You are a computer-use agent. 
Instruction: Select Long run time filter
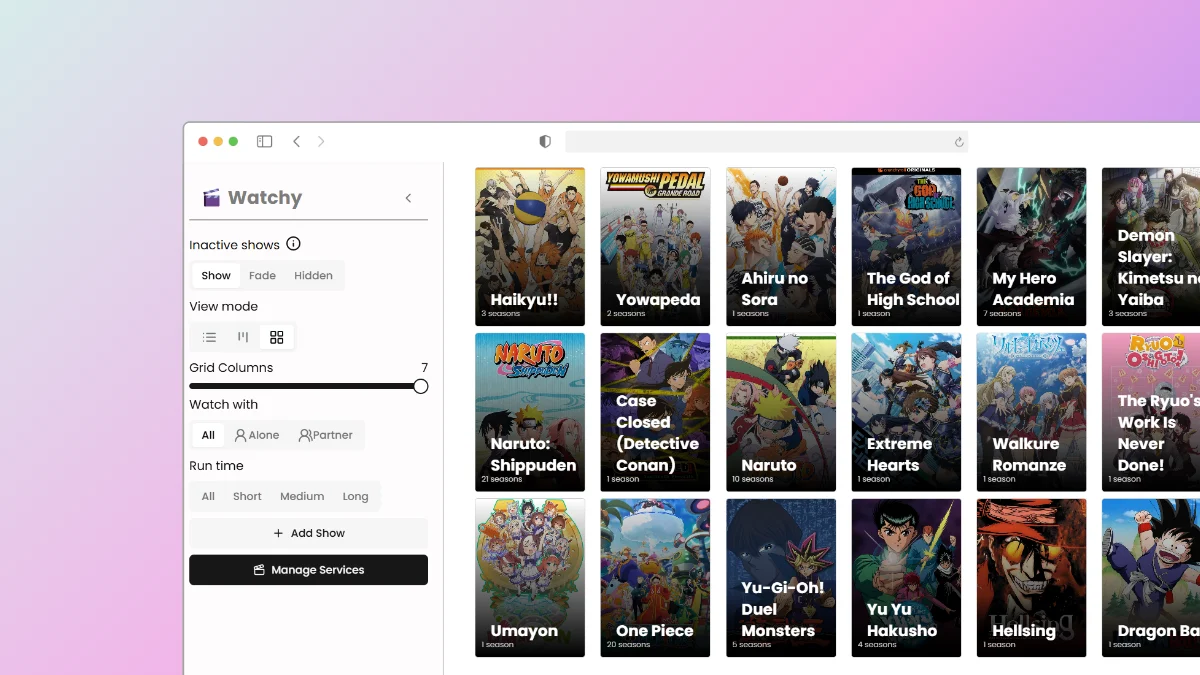click(355, 496)
